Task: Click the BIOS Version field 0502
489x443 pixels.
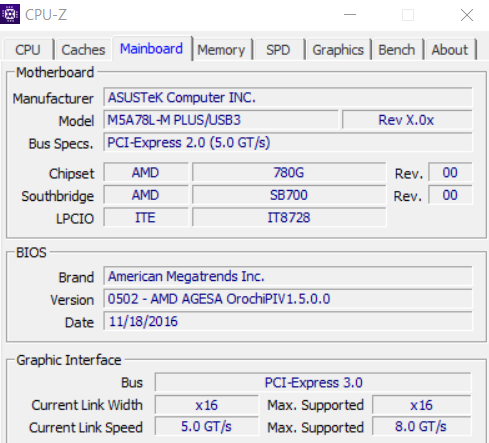Action: 288,299
